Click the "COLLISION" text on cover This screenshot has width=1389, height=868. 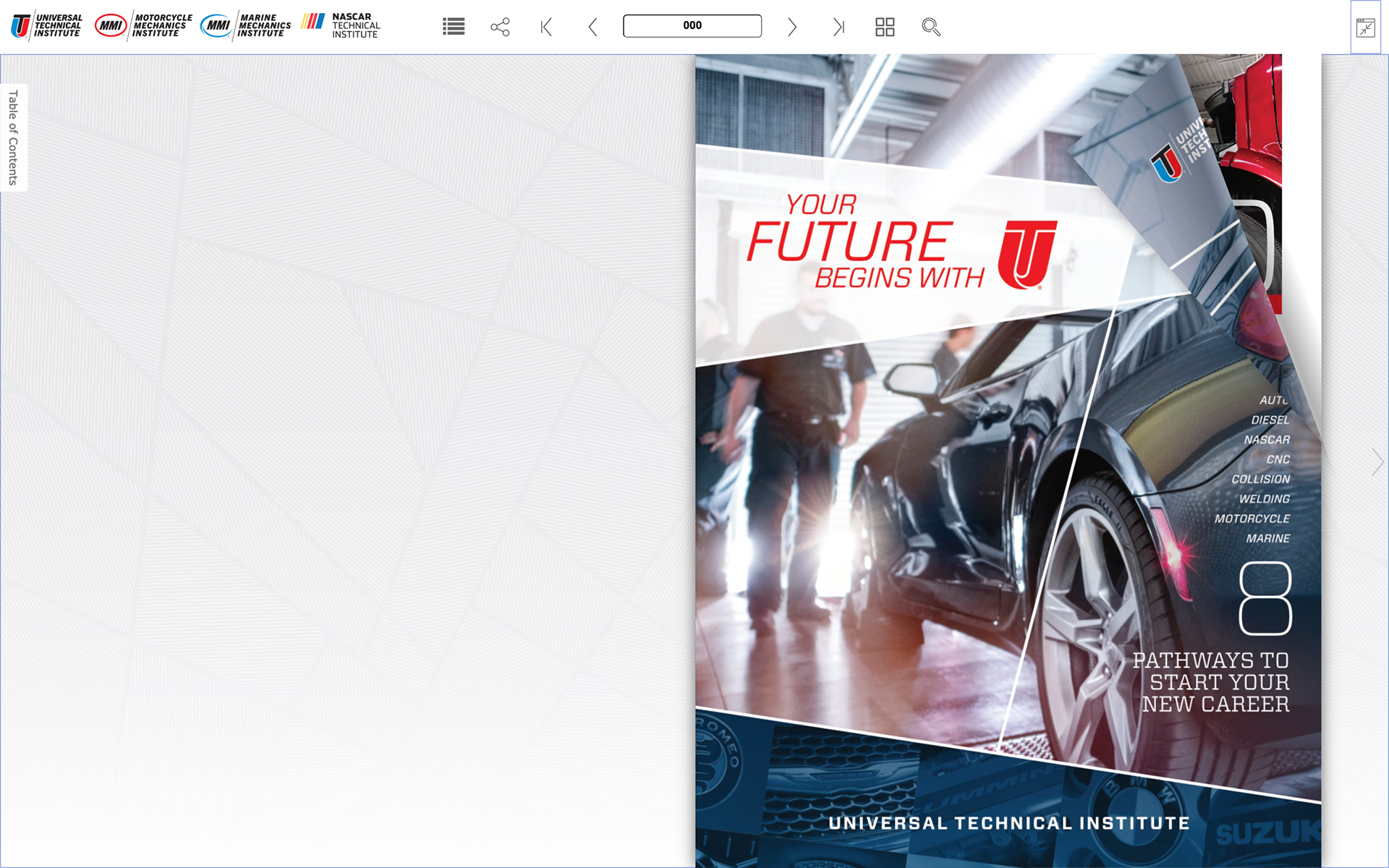pyautogui.click(x=1261, y=480)
